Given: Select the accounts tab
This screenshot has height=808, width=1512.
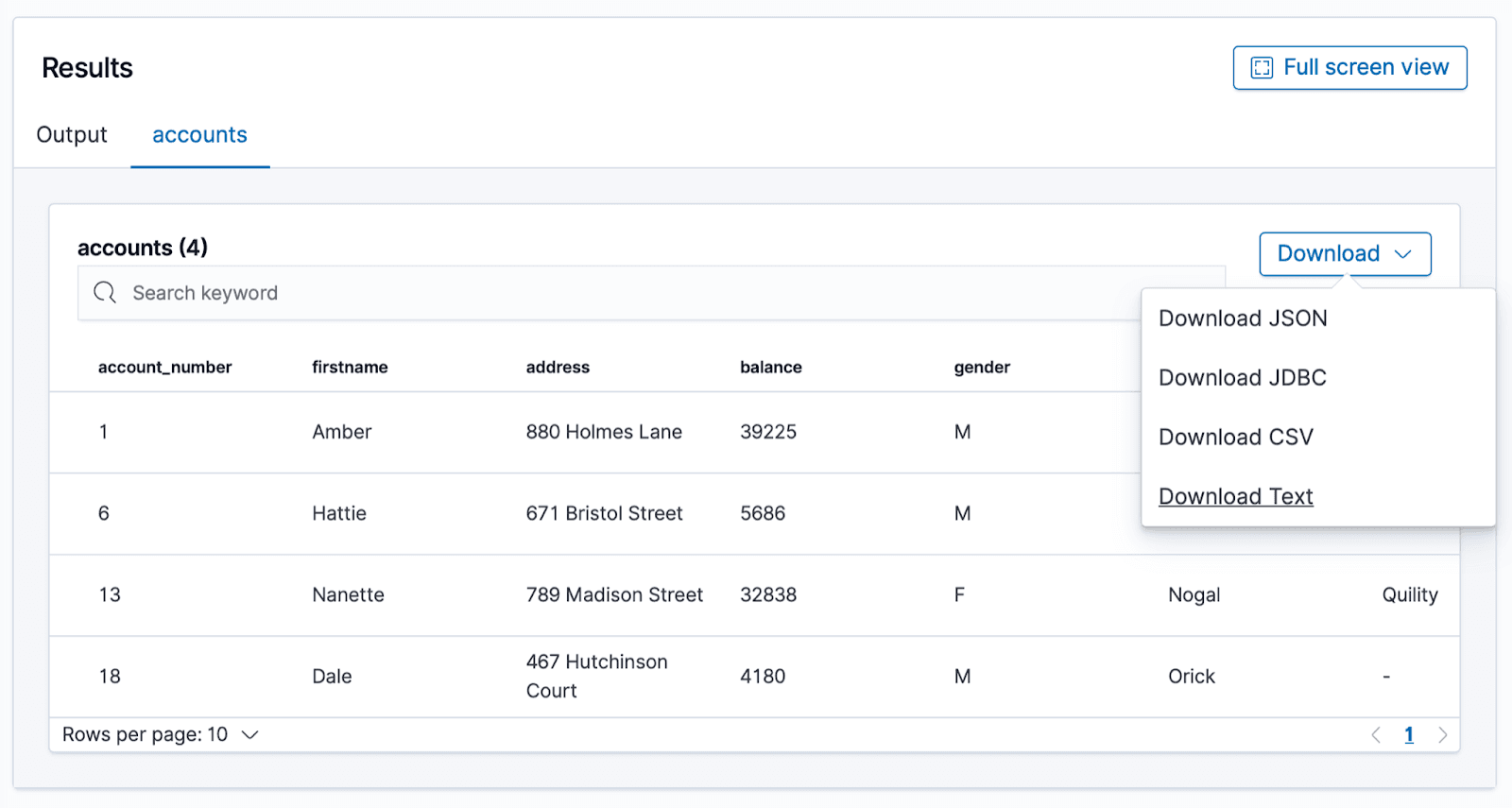Looking at the screenshot, I should tap(200, 135).
